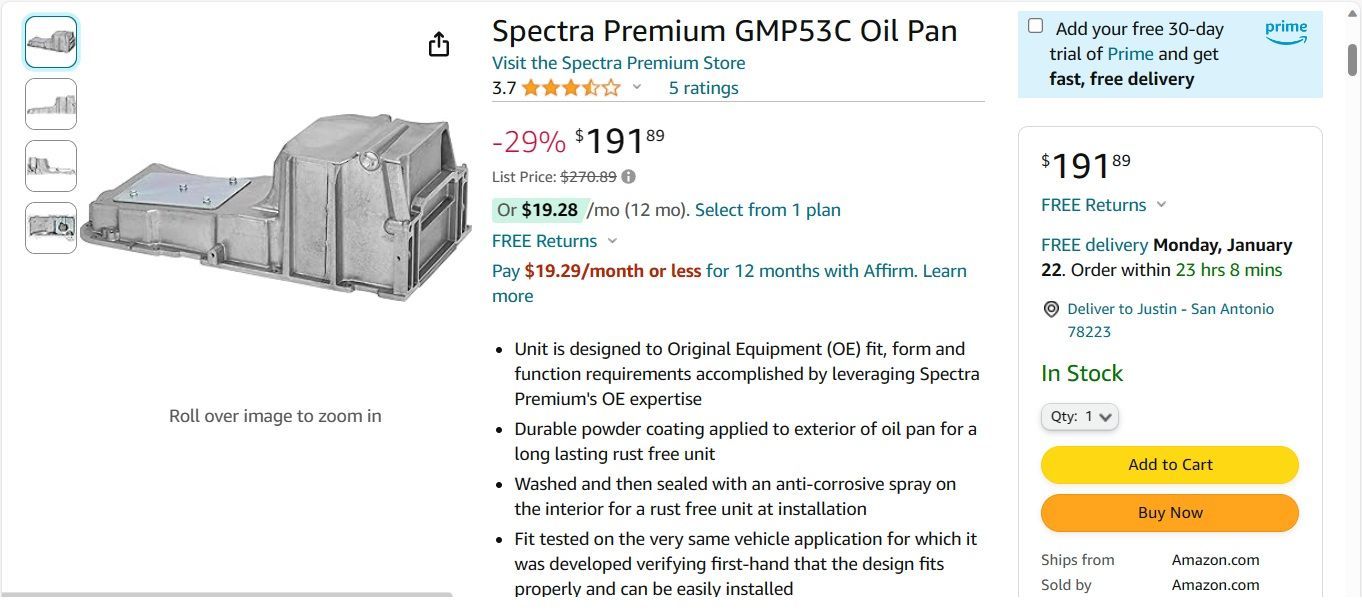Viewport: 1362px width, 616px height.
Task: Expand the rating breakdown chevron
Action: [637, 88]
